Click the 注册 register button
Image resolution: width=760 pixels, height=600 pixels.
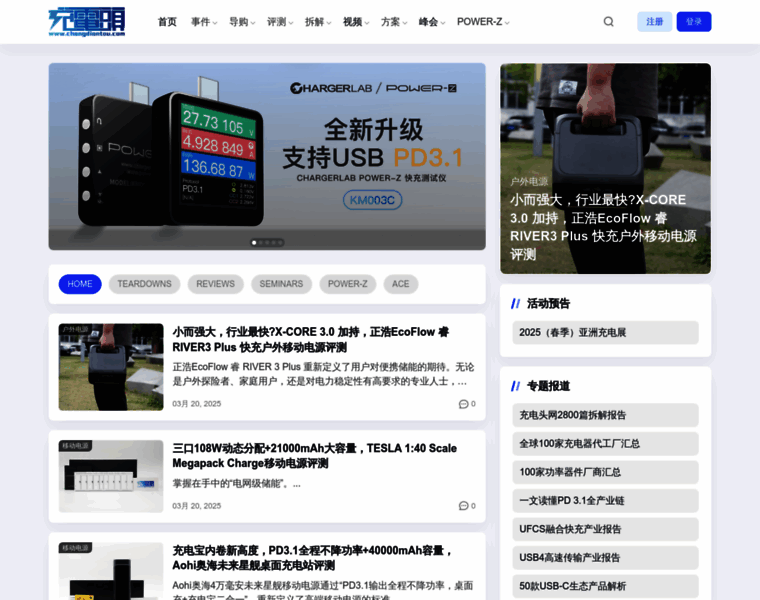click(x=654, y=22)
